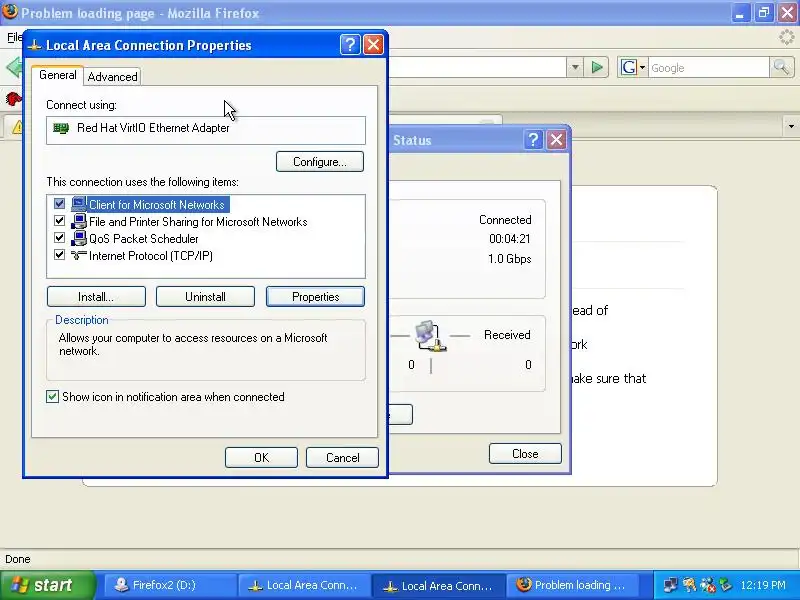Click the Internet Protocol (TCP/IP) icon
The image size is (800, 600).
pos(79,255)
